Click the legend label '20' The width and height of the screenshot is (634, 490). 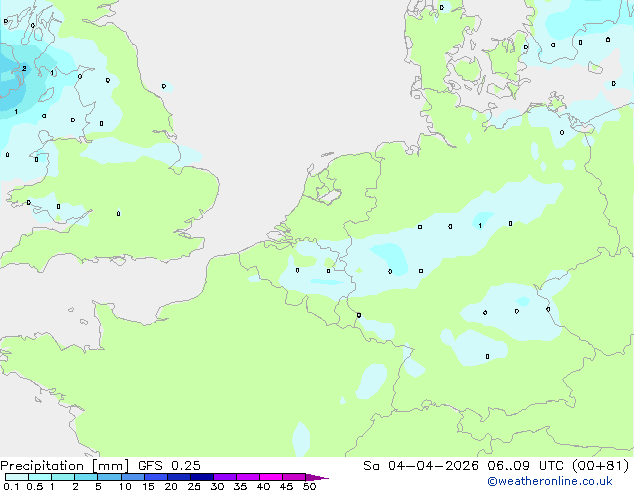point(171,486)
